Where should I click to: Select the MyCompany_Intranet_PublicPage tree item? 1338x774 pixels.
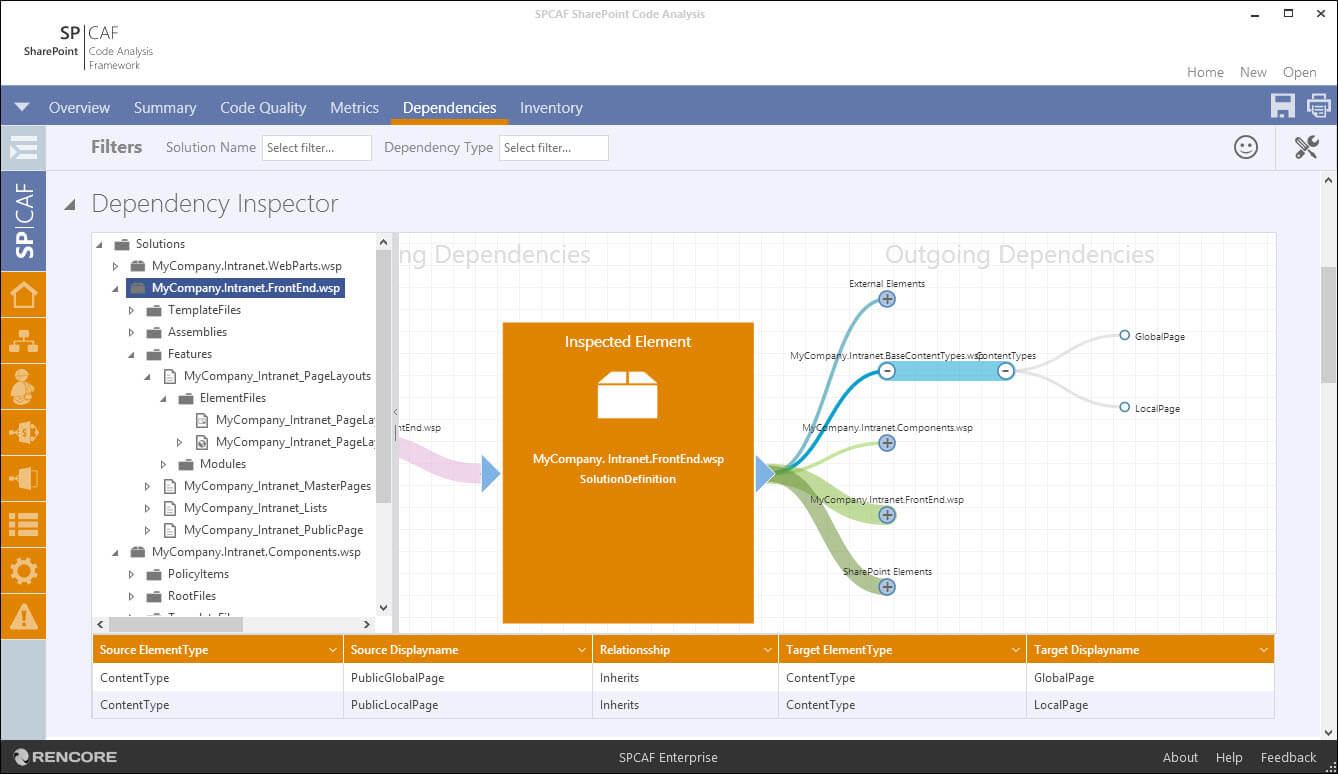click(273, 530)
